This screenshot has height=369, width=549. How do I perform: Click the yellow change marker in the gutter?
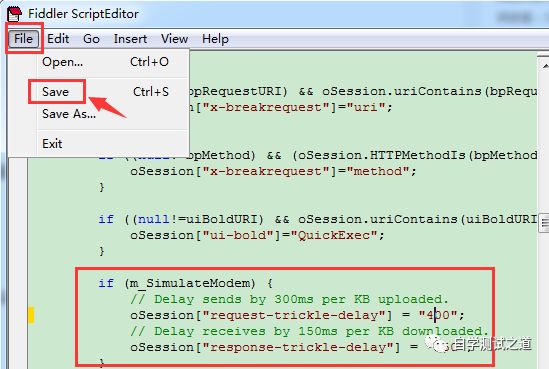31,315
